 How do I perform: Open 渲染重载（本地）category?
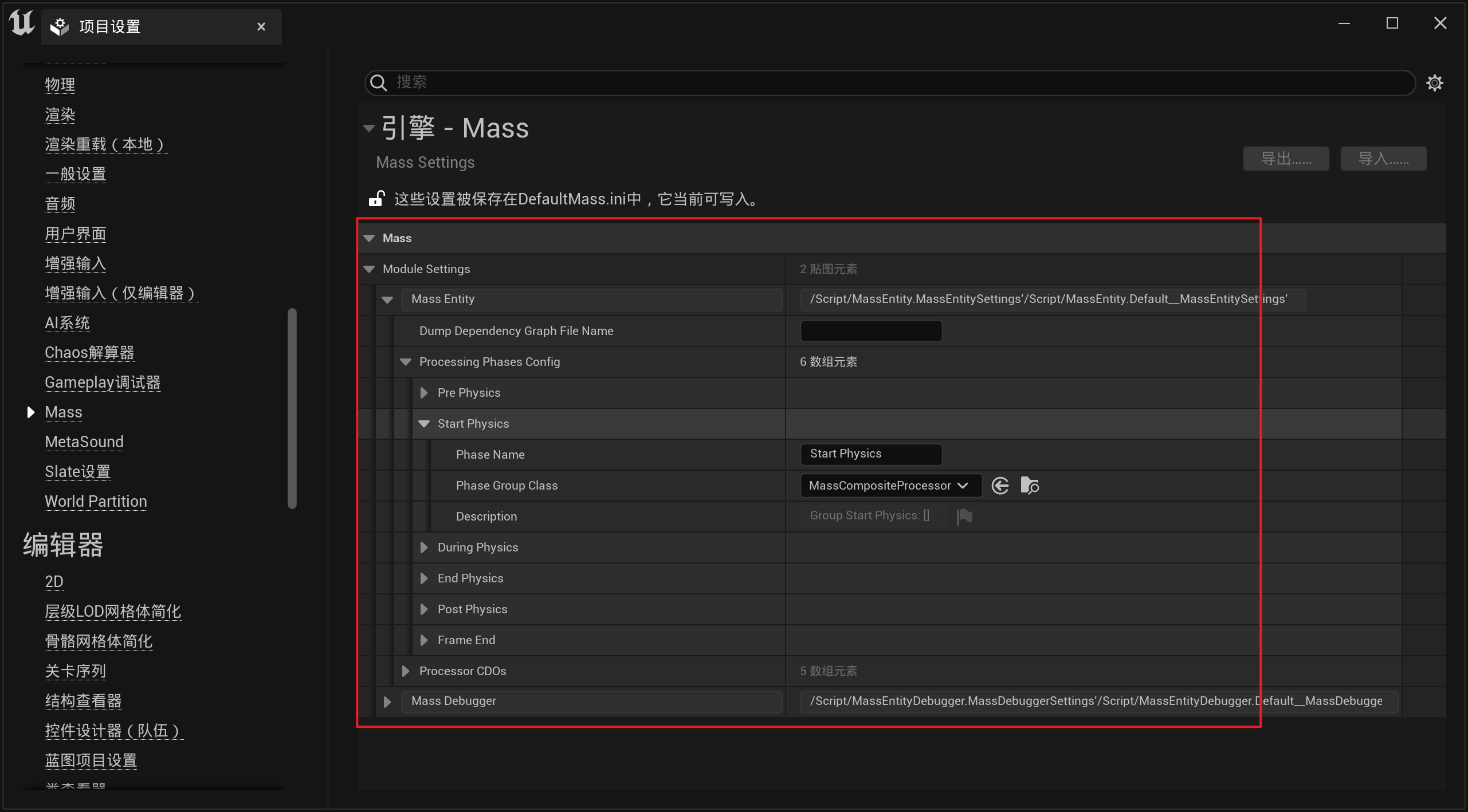[x=106, y=144]
